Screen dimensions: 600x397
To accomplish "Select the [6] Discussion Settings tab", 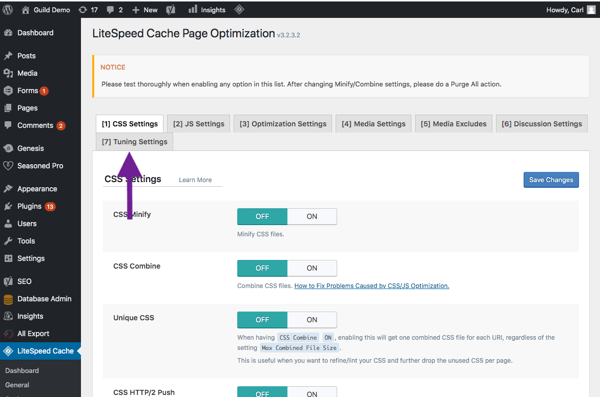I will coord(542,124).
